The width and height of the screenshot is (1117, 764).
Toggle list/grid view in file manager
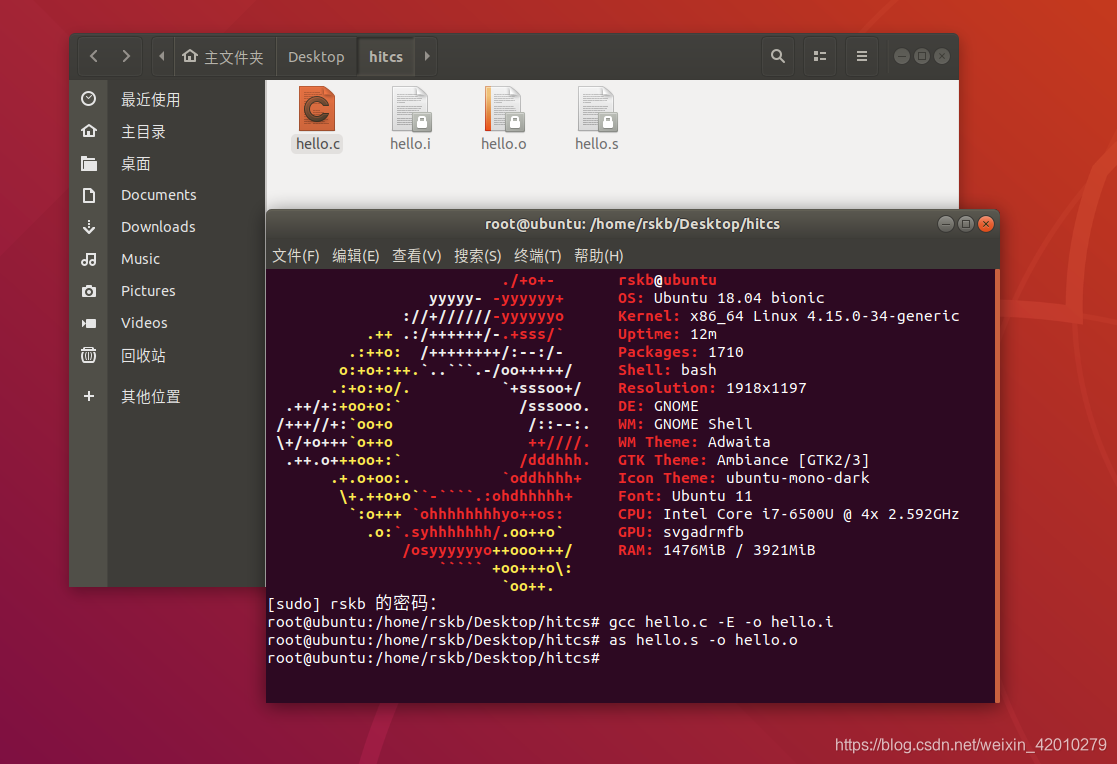coord(820,56)
